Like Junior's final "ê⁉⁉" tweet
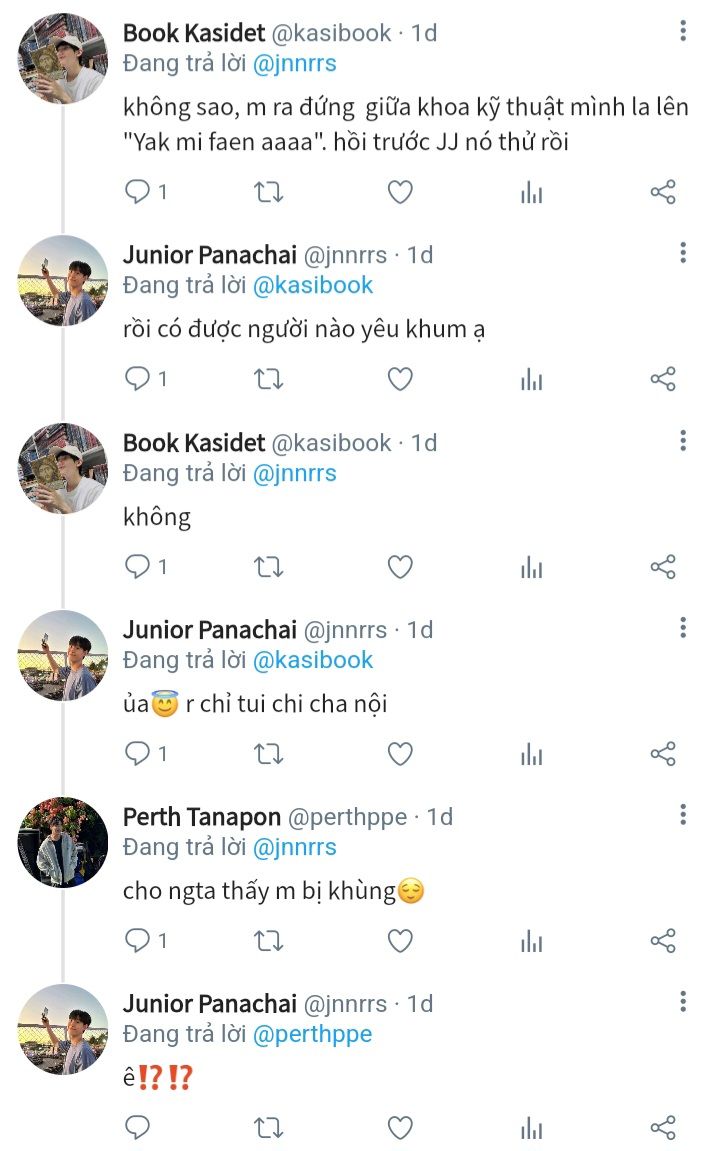 (400, 1128)
